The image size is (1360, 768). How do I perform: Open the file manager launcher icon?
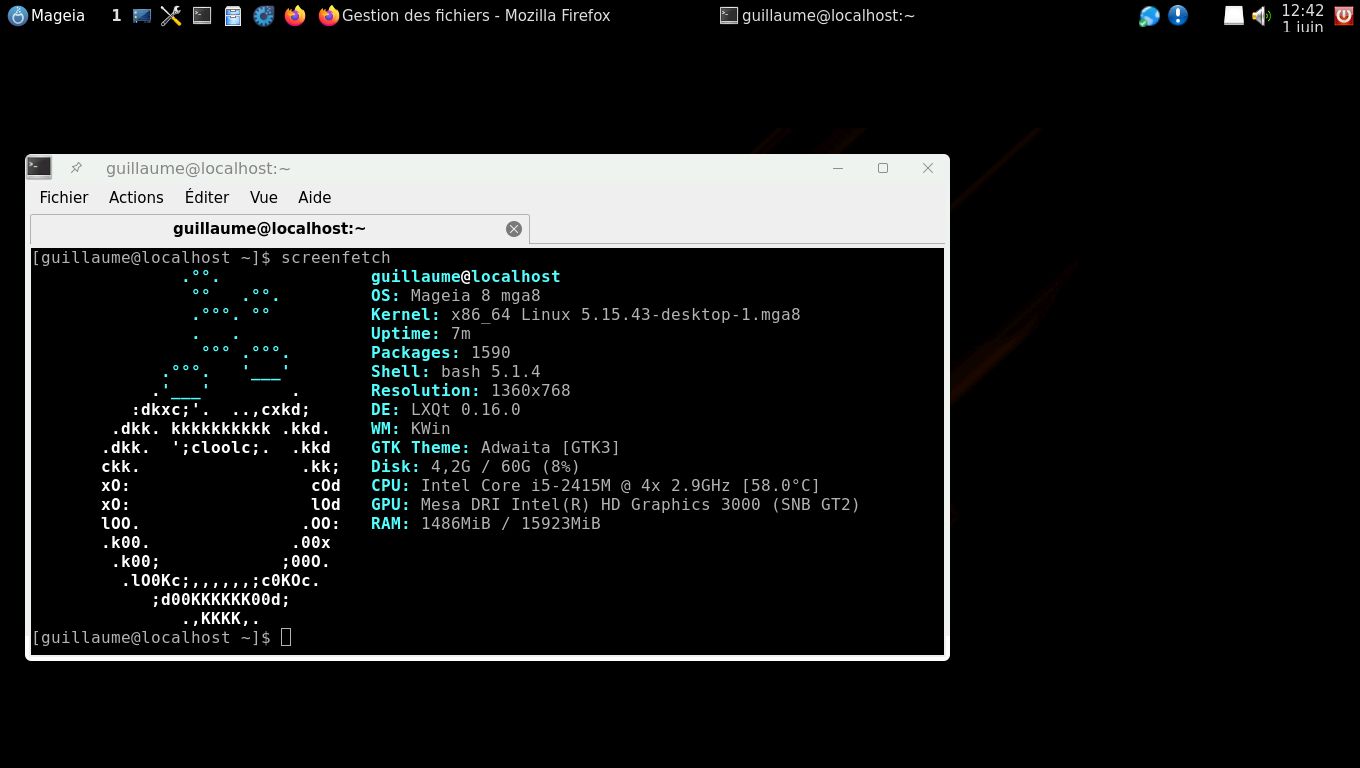(233, 15)
